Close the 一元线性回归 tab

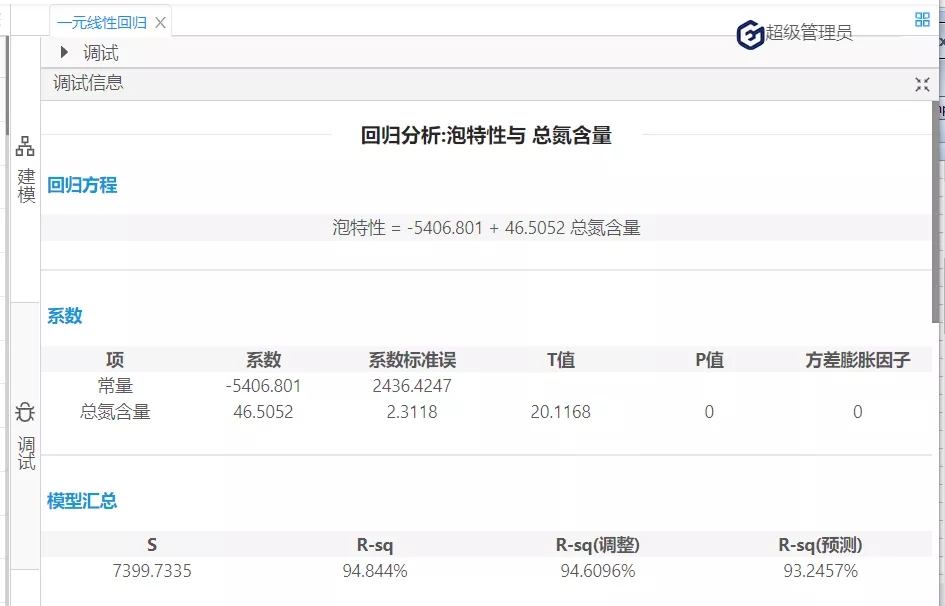pos(160,22)
